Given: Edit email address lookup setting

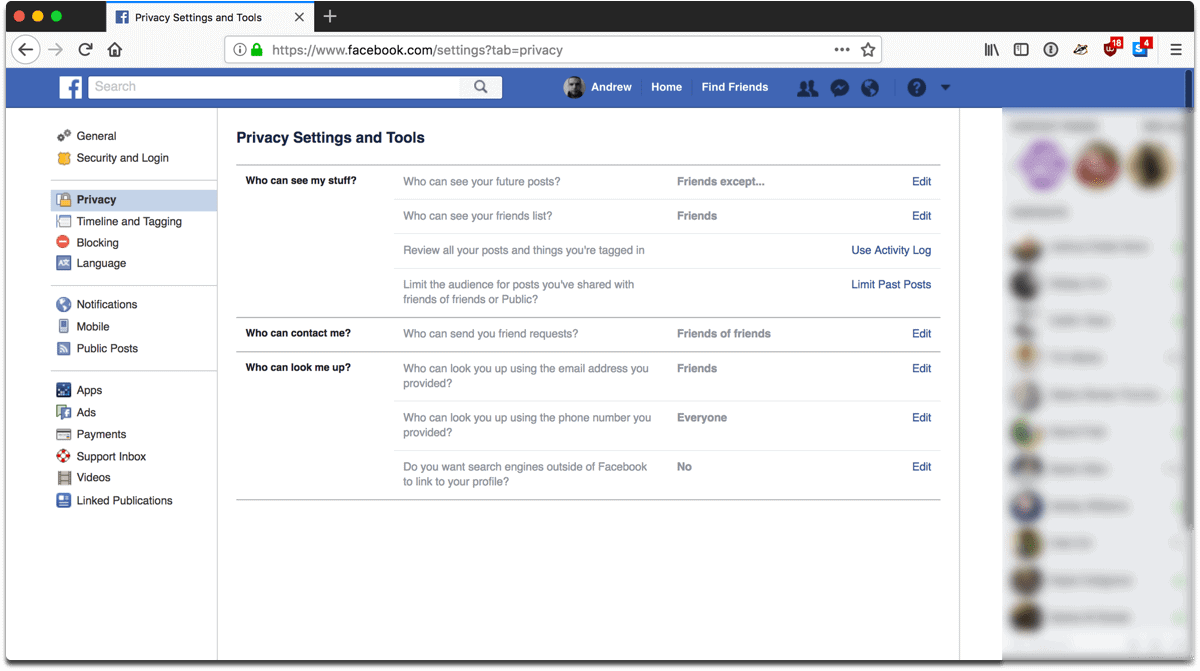Looking at the screenshot, I should pos(921,369).
